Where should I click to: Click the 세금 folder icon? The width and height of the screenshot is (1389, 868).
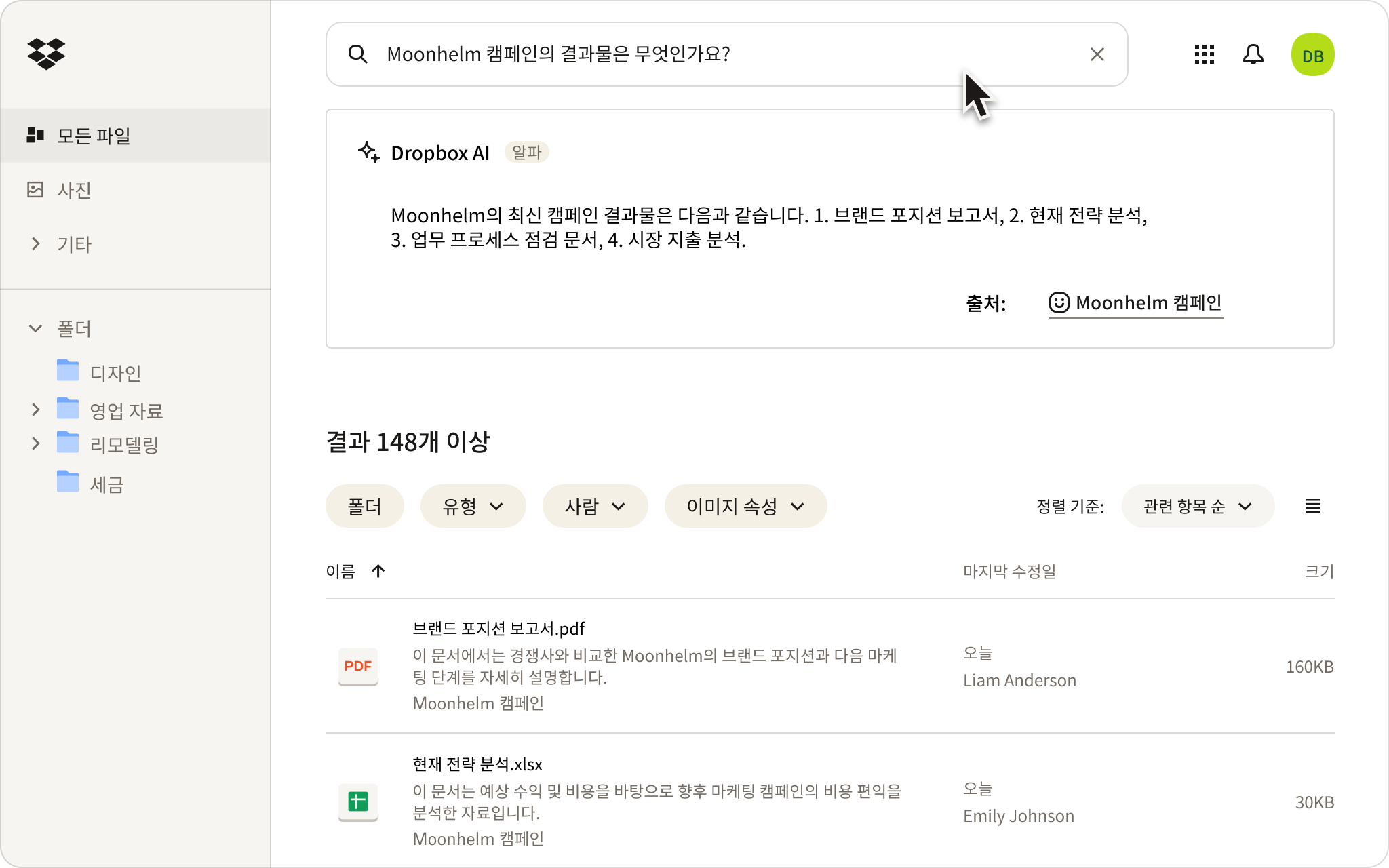[68, 481]
